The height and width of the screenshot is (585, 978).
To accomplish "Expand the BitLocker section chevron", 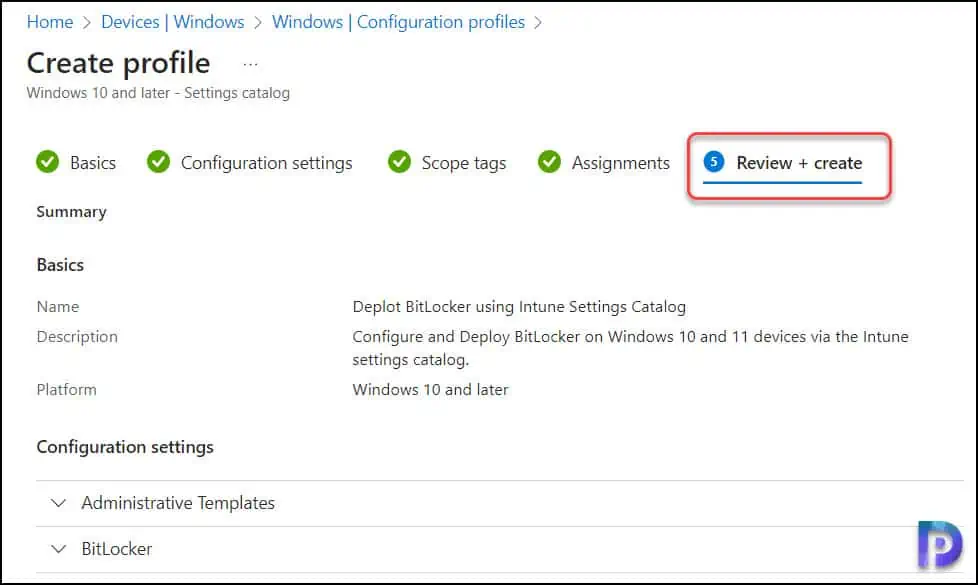I will point(59,549).
